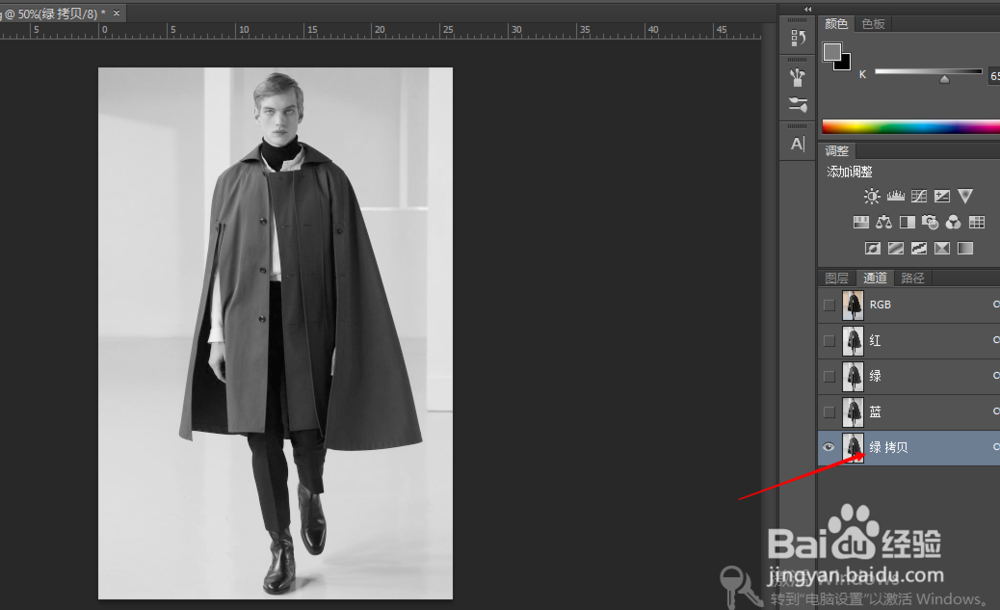Viewport: 1000px width, 610px height.
Task: Toggle visibility of the RGB channel
Action: click(829, 305)
